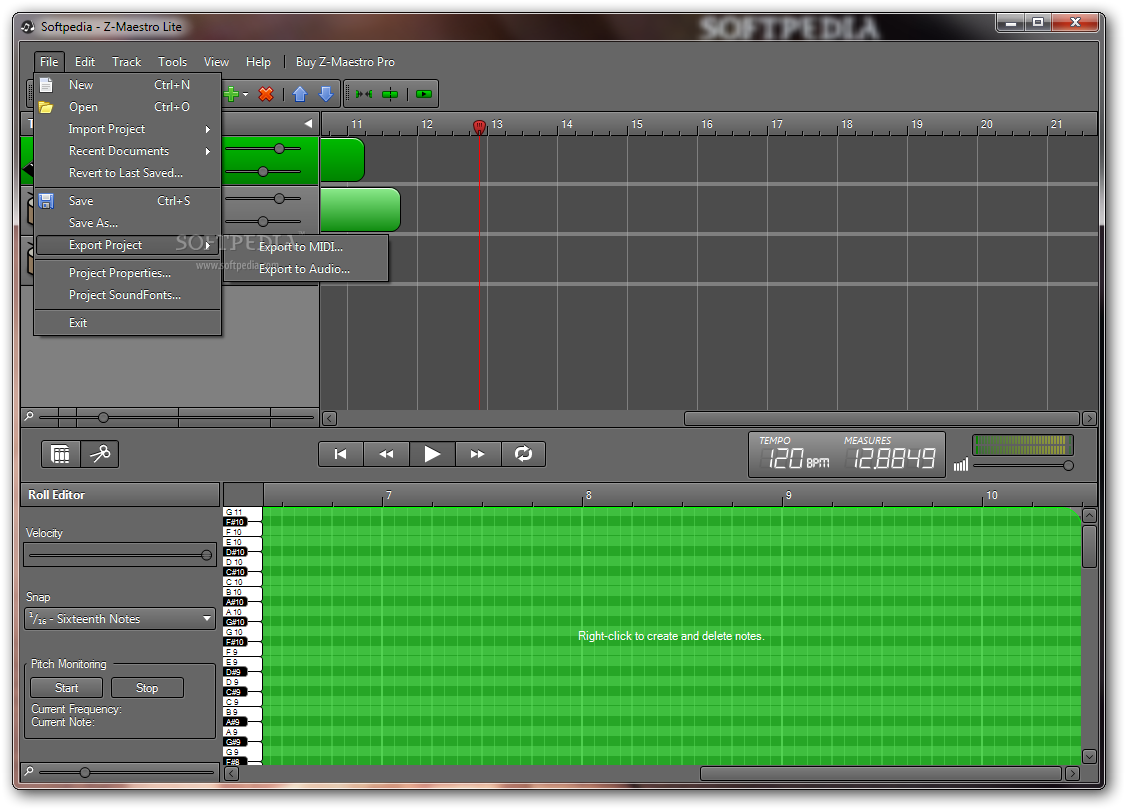Open the Help menu
The height and width of the screenshot is (810, 1126).
tap(258, 62)
